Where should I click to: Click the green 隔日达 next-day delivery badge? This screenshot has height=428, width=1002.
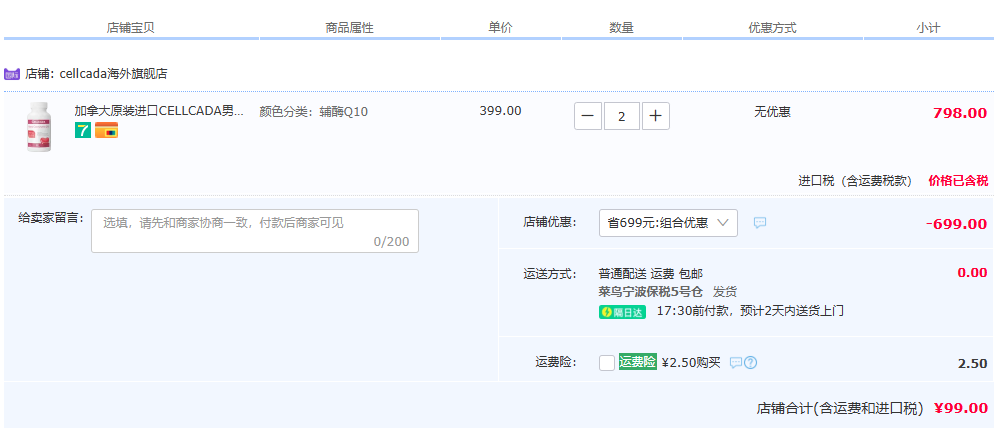coord(622,312)
